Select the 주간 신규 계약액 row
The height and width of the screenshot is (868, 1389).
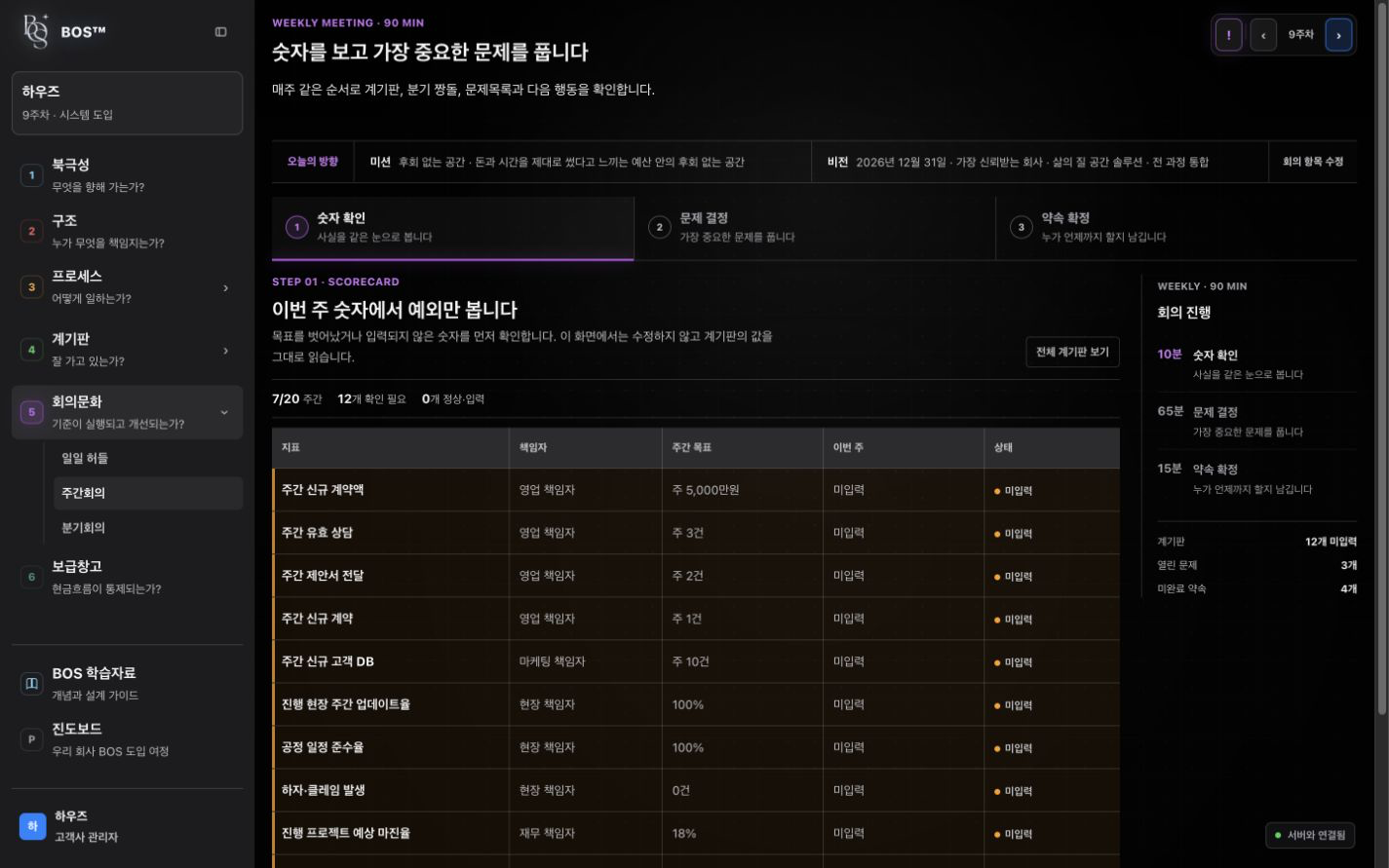tap(696, 490)
